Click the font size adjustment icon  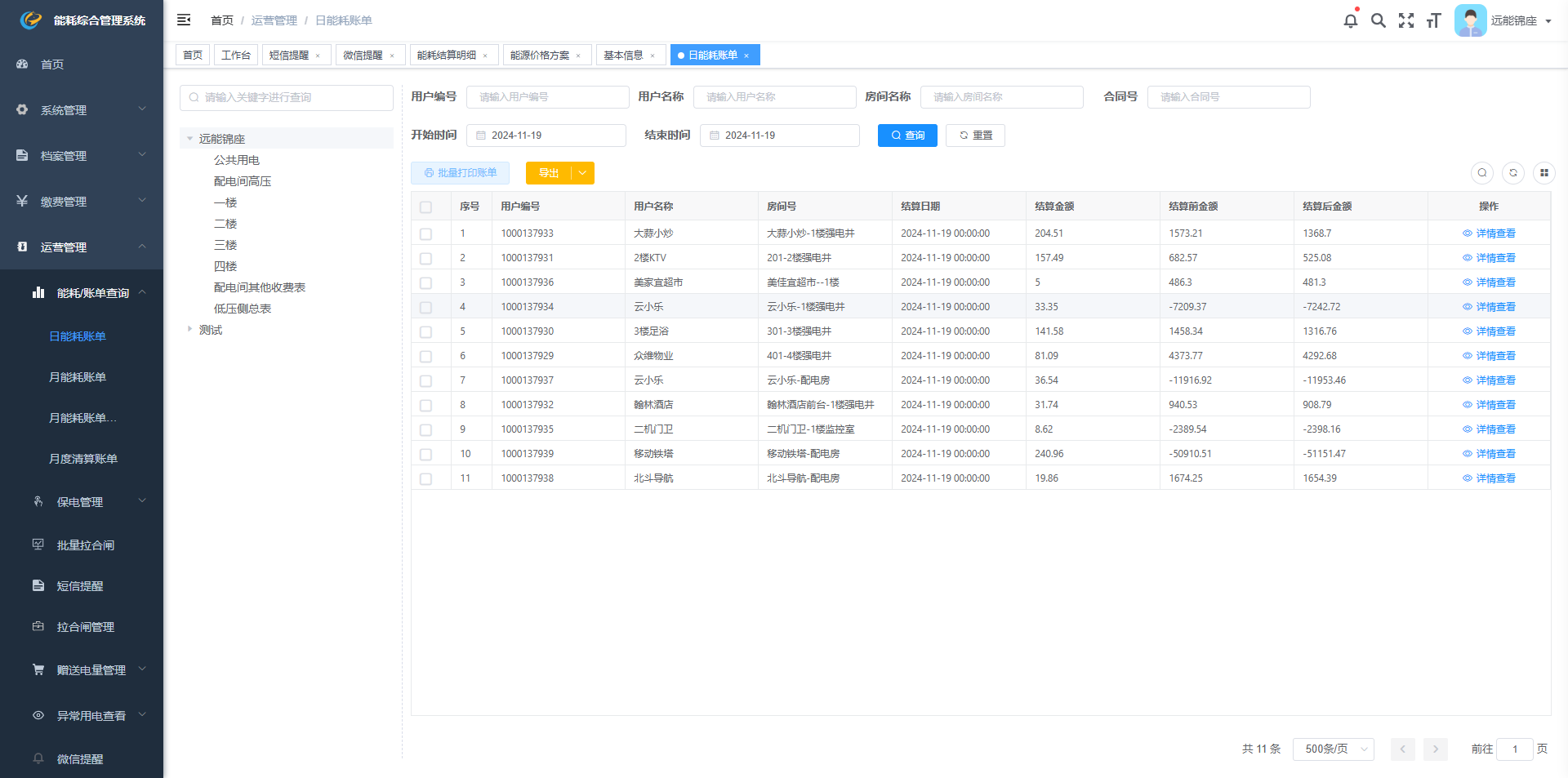click(1433, 21)
